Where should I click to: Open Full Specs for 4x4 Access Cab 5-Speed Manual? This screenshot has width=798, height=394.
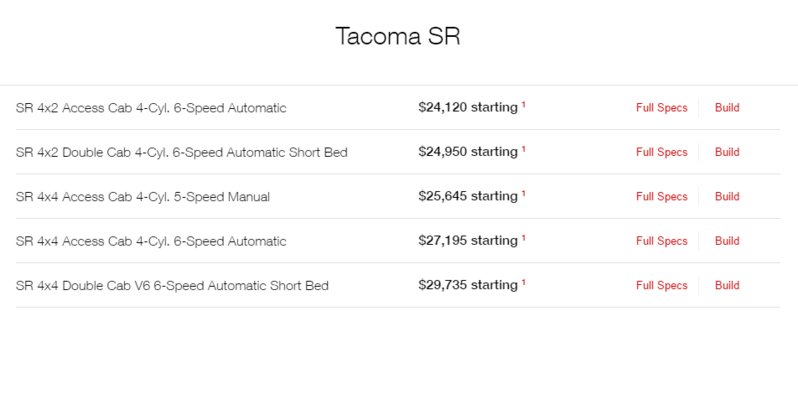[x=661, y=196]
